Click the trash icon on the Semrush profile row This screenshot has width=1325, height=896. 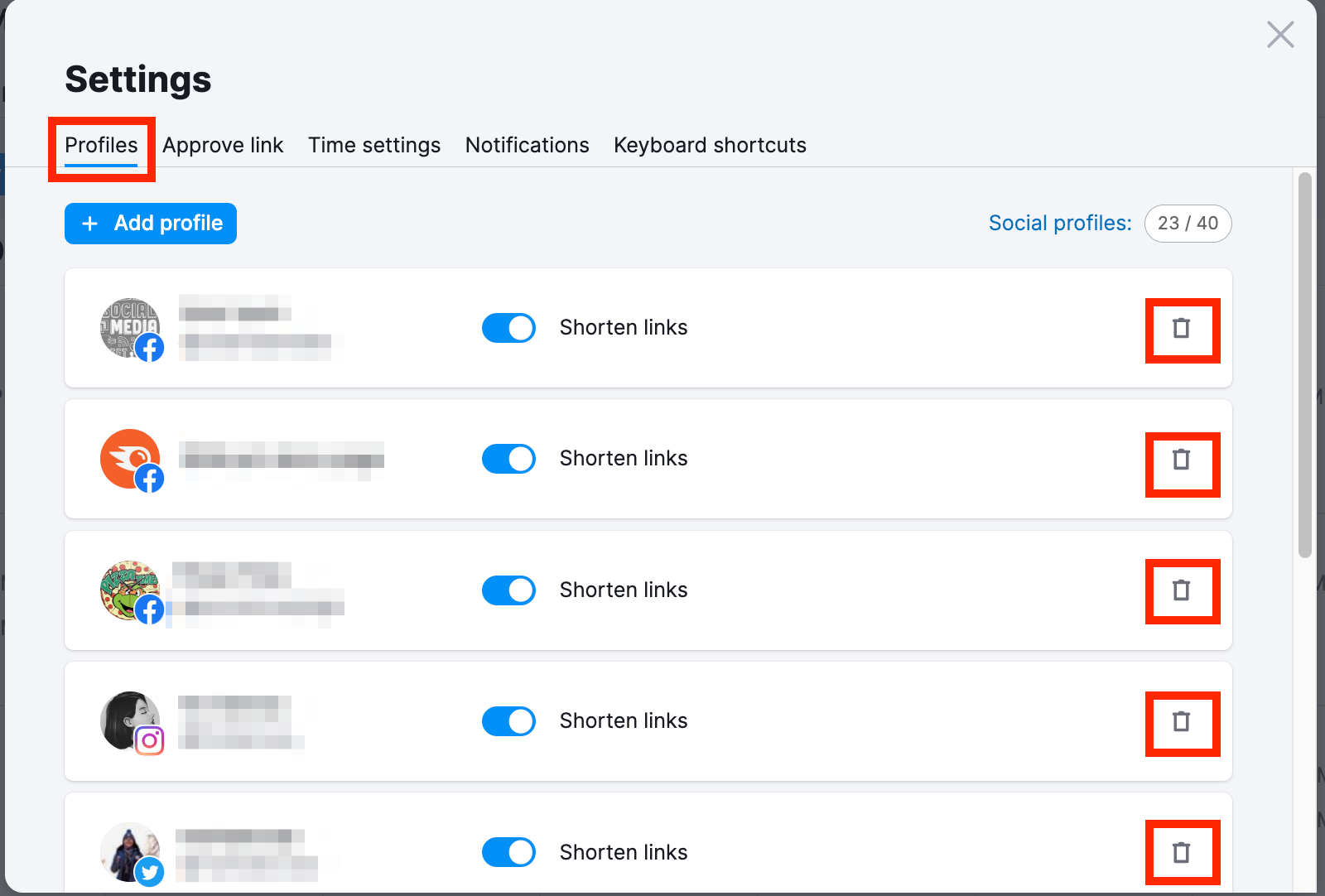tap(1183, 460)
